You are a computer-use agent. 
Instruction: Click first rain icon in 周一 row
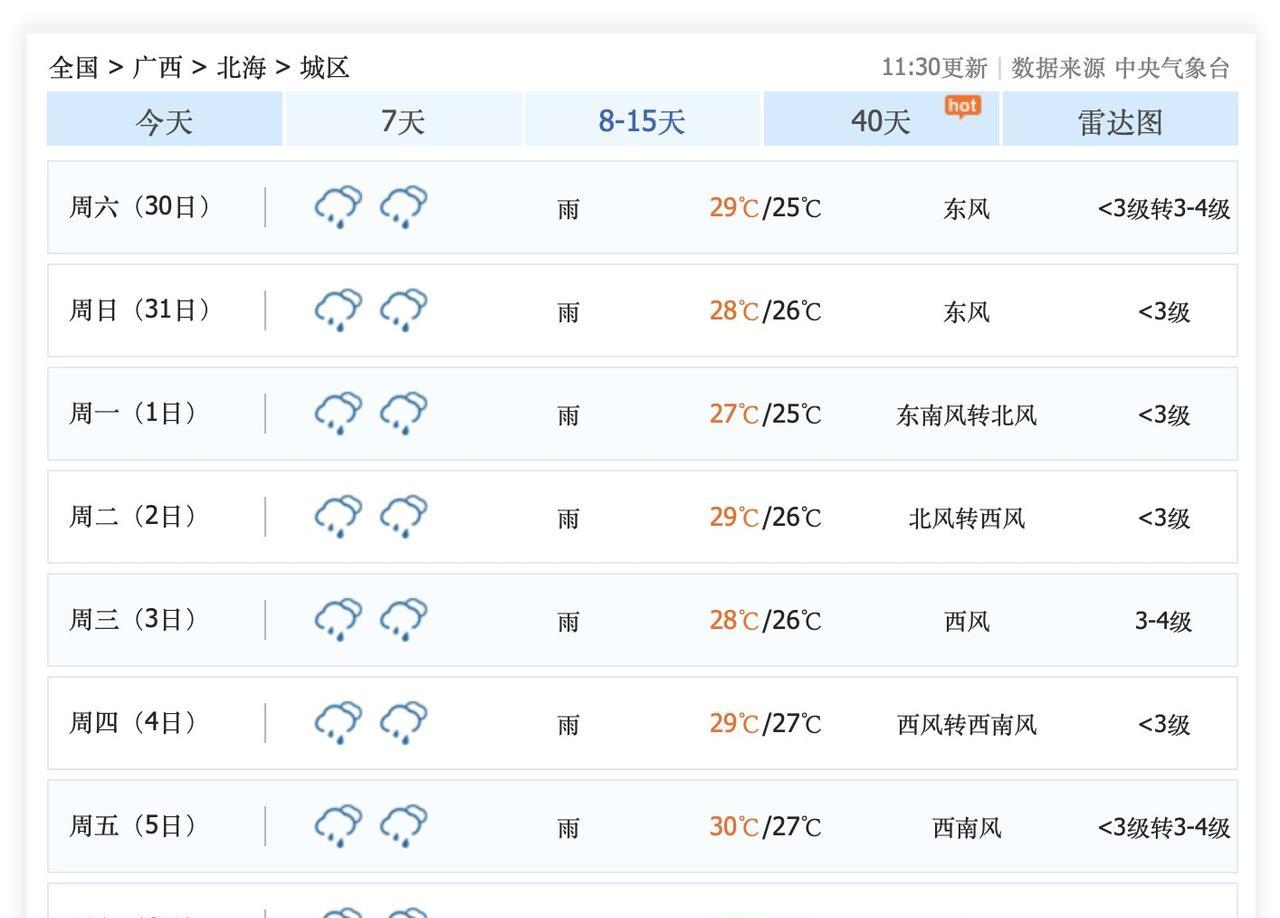[339, 413]
